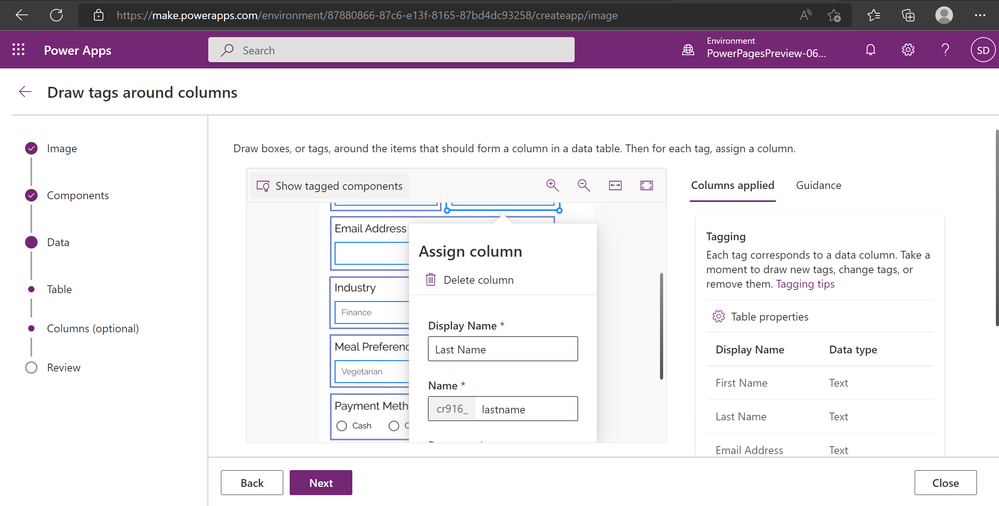This screenshot has width=999, height=506.
Task: Click the Power Apps search box
Action: [391, 50]
